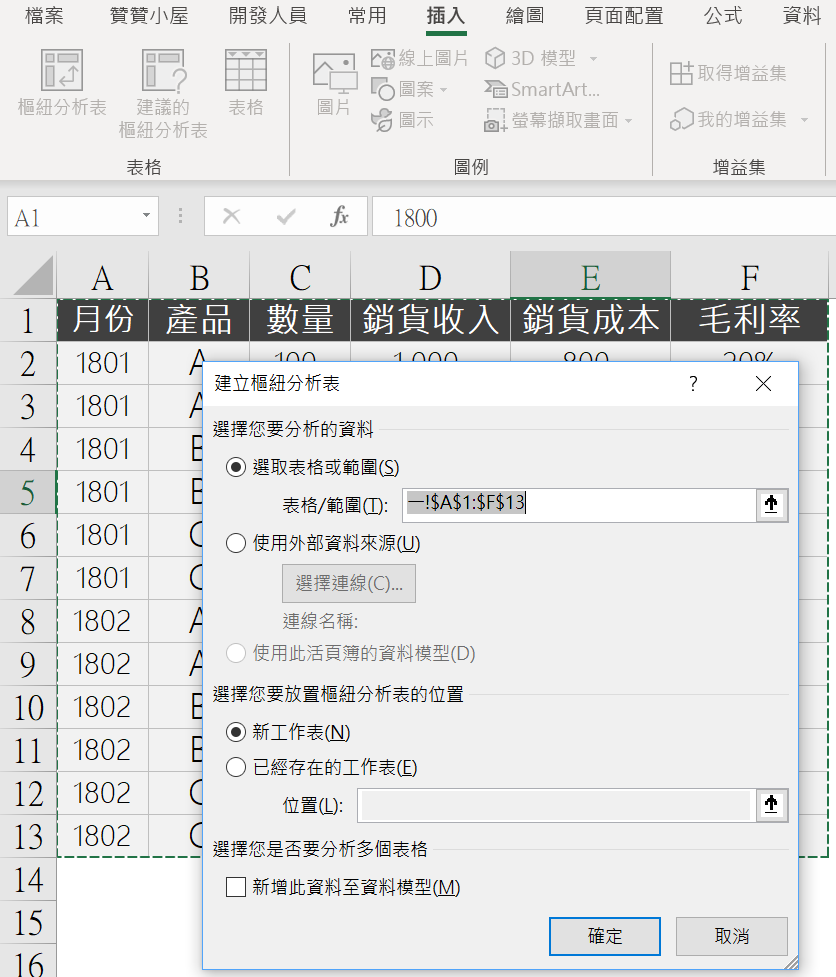Check 新增此資料至資料模型 checkbox

[x=236, y=887]
